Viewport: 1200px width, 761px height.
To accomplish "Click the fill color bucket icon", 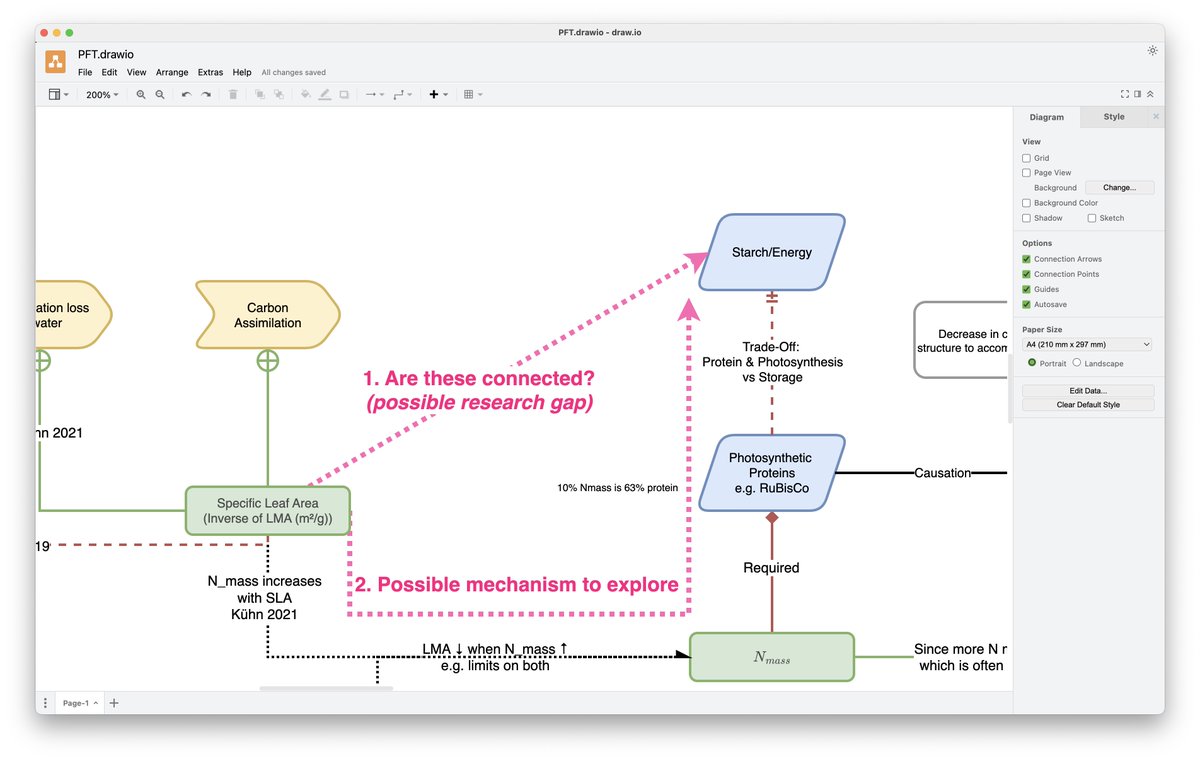I will tap(306, 95).
